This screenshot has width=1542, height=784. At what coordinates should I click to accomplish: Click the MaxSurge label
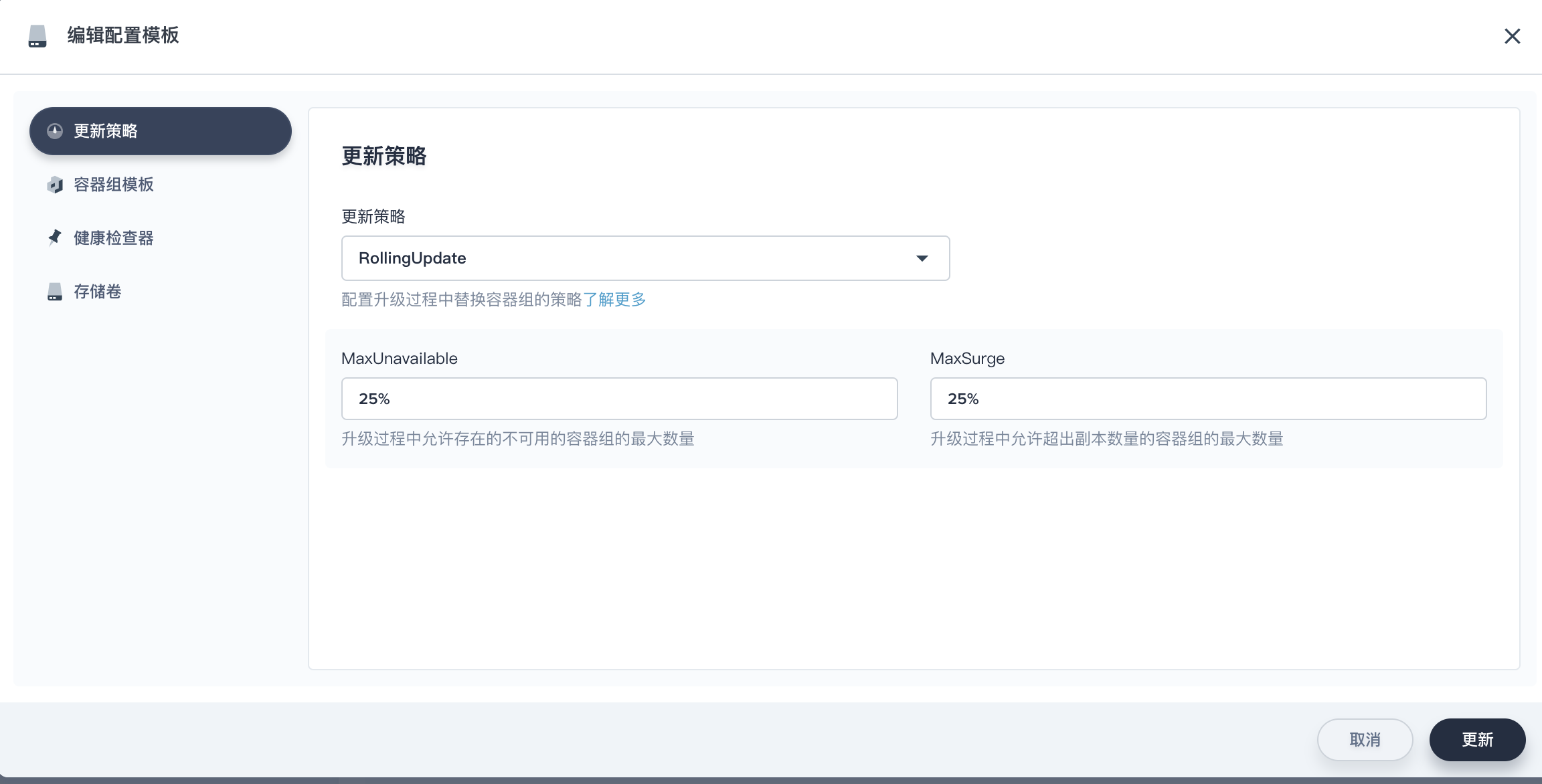point(968,359)
